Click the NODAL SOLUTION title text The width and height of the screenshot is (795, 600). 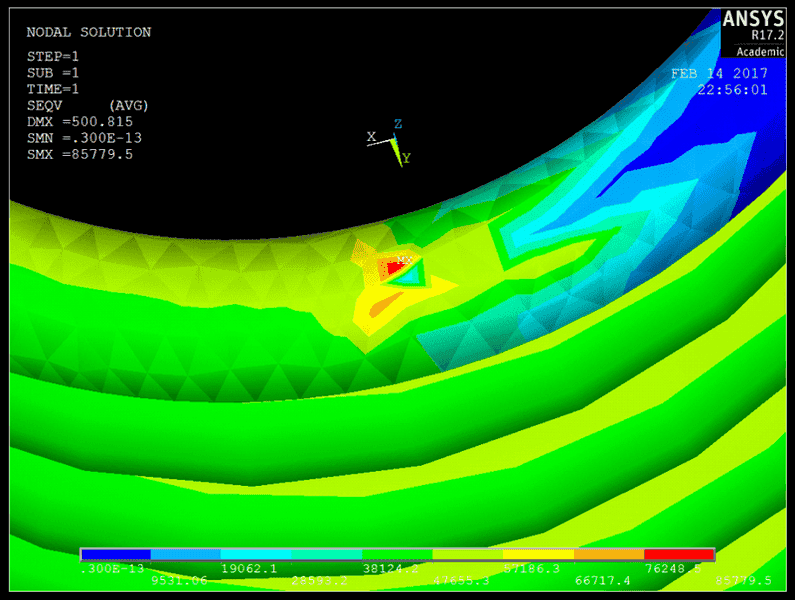click(88, 32)
